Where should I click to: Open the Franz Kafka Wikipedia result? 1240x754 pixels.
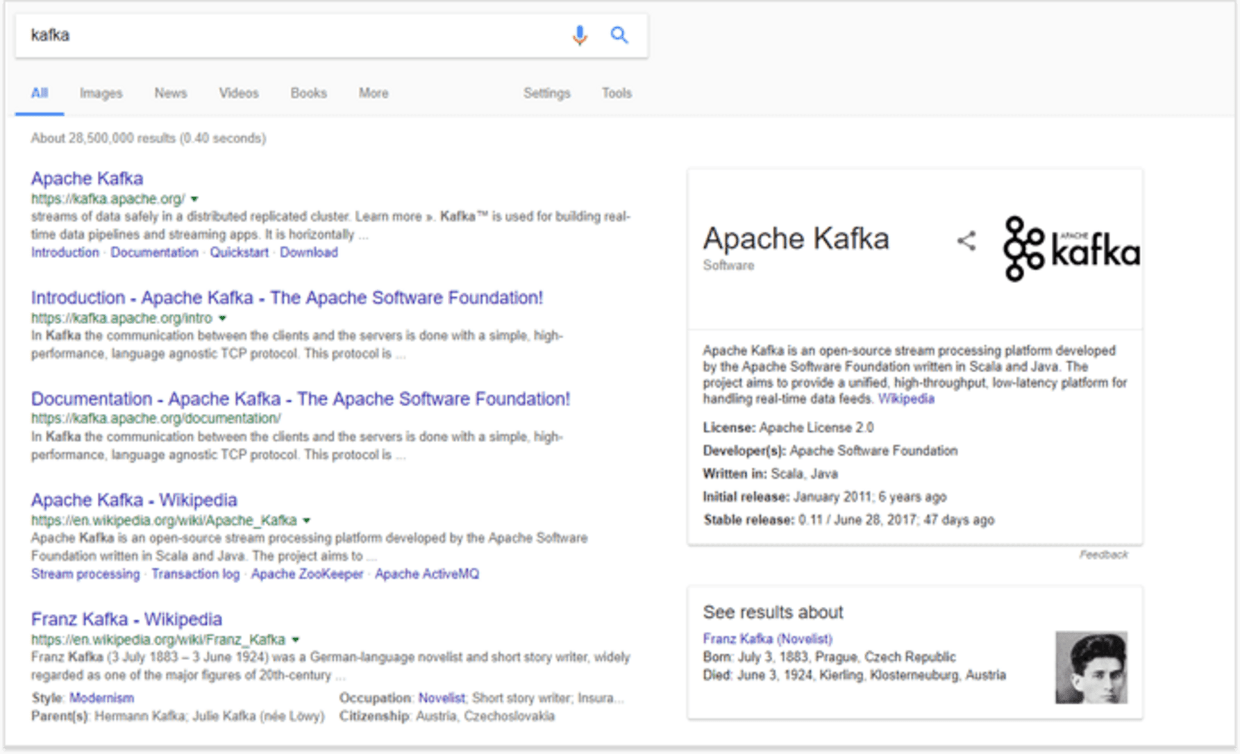[126, 619]
